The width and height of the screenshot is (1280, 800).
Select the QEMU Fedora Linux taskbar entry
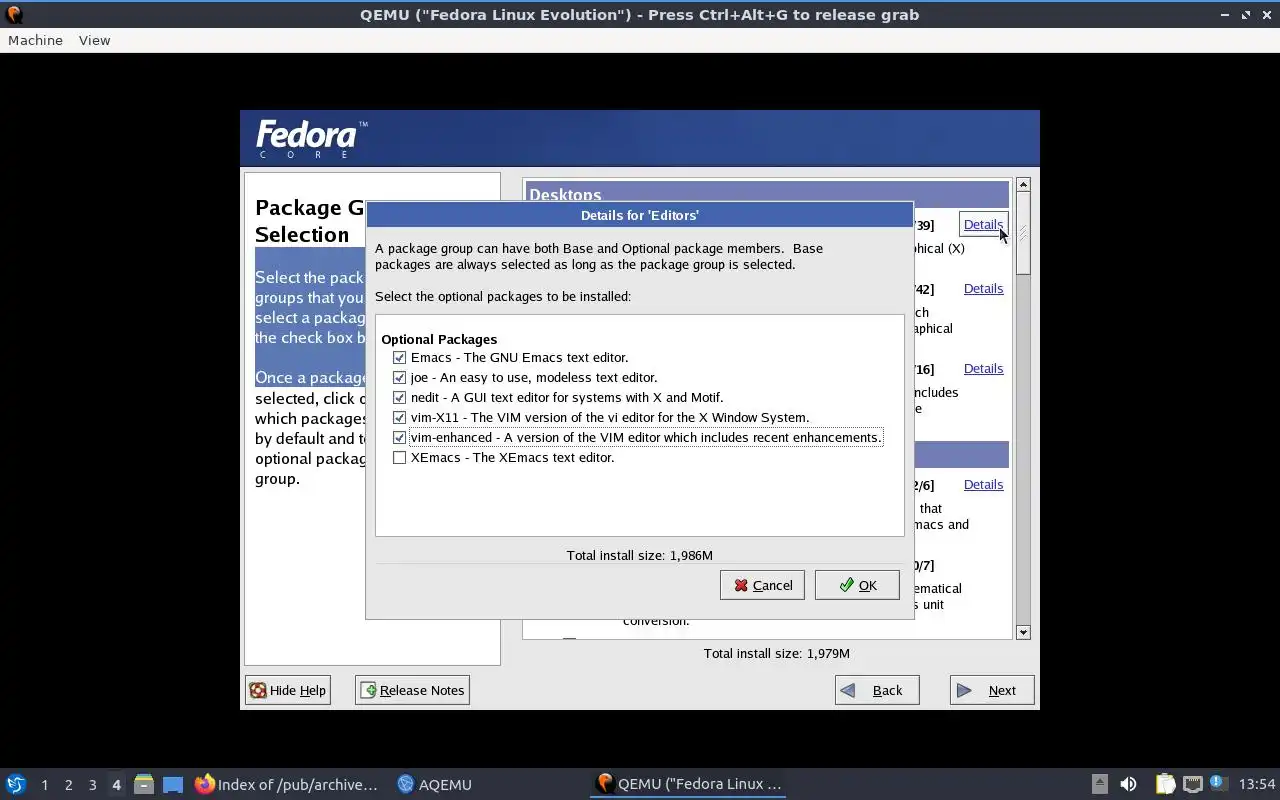point(688,784)
